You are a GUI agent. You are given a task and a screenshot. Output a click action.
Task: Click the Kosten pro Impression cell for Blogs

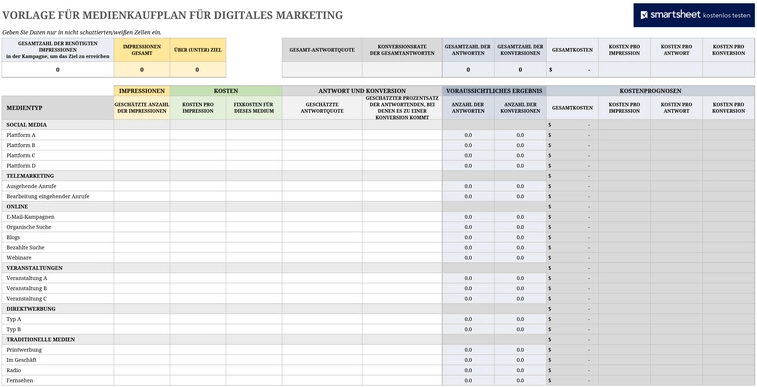(198, 237)
